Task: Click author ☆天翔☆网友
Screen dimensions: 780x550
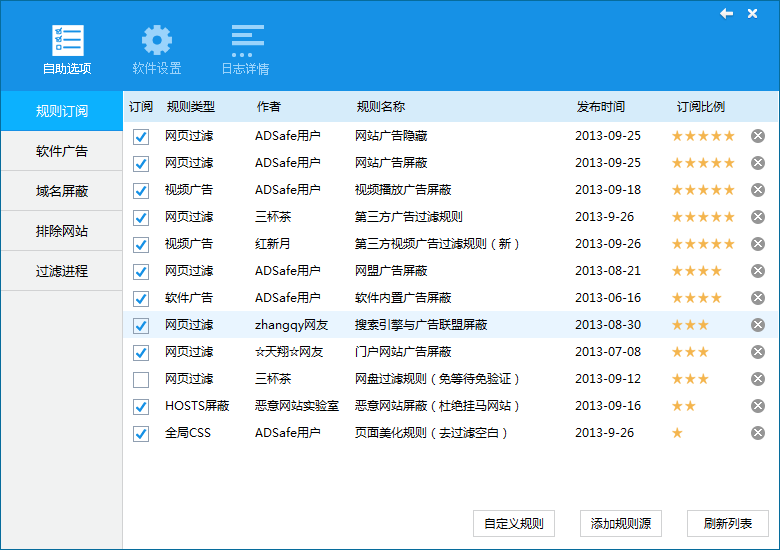Action: 289,352
